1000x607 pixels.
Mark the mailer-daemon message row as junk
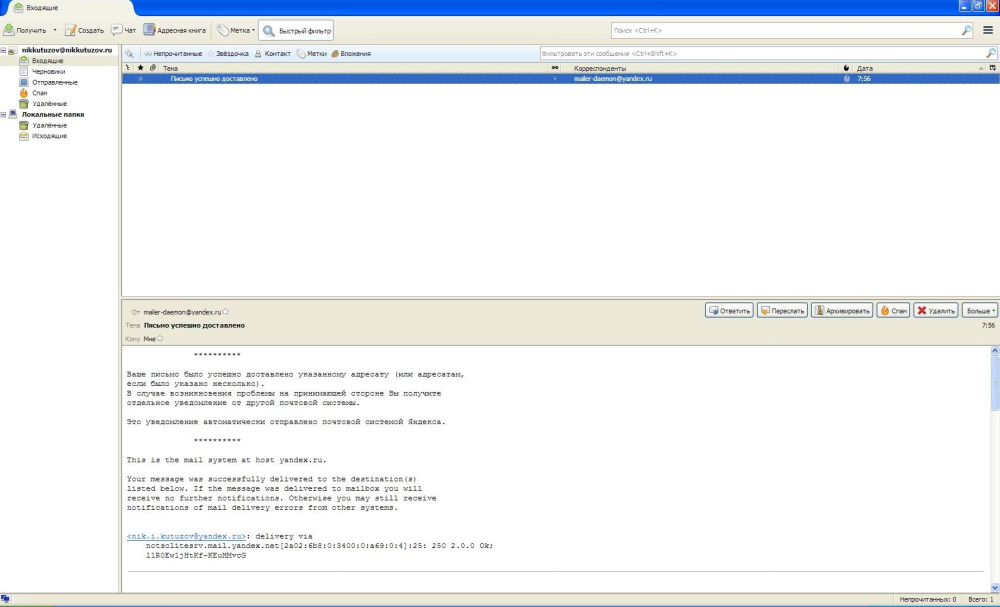pos(846,79)
